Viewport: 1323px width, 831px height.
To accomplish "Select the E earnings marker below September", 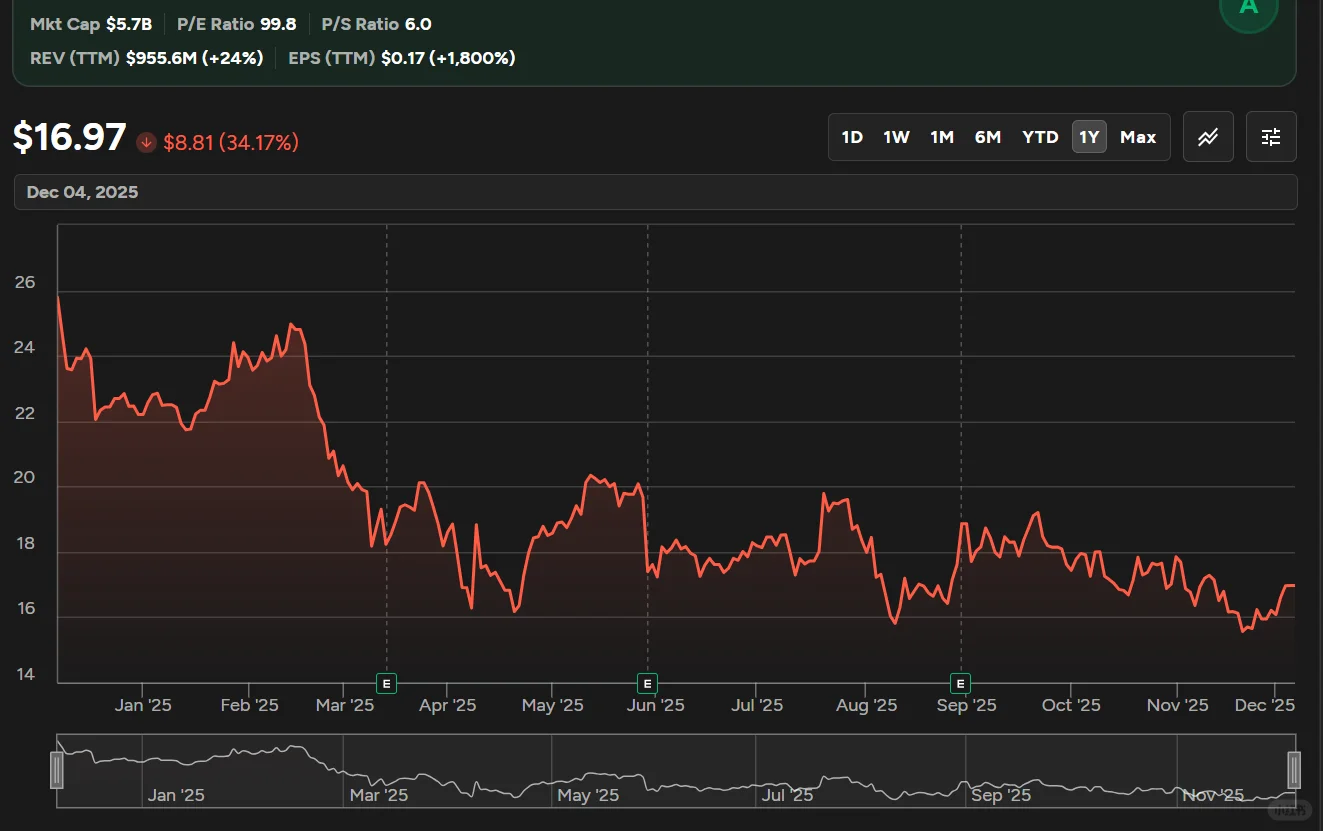I will tap(960, 683).
